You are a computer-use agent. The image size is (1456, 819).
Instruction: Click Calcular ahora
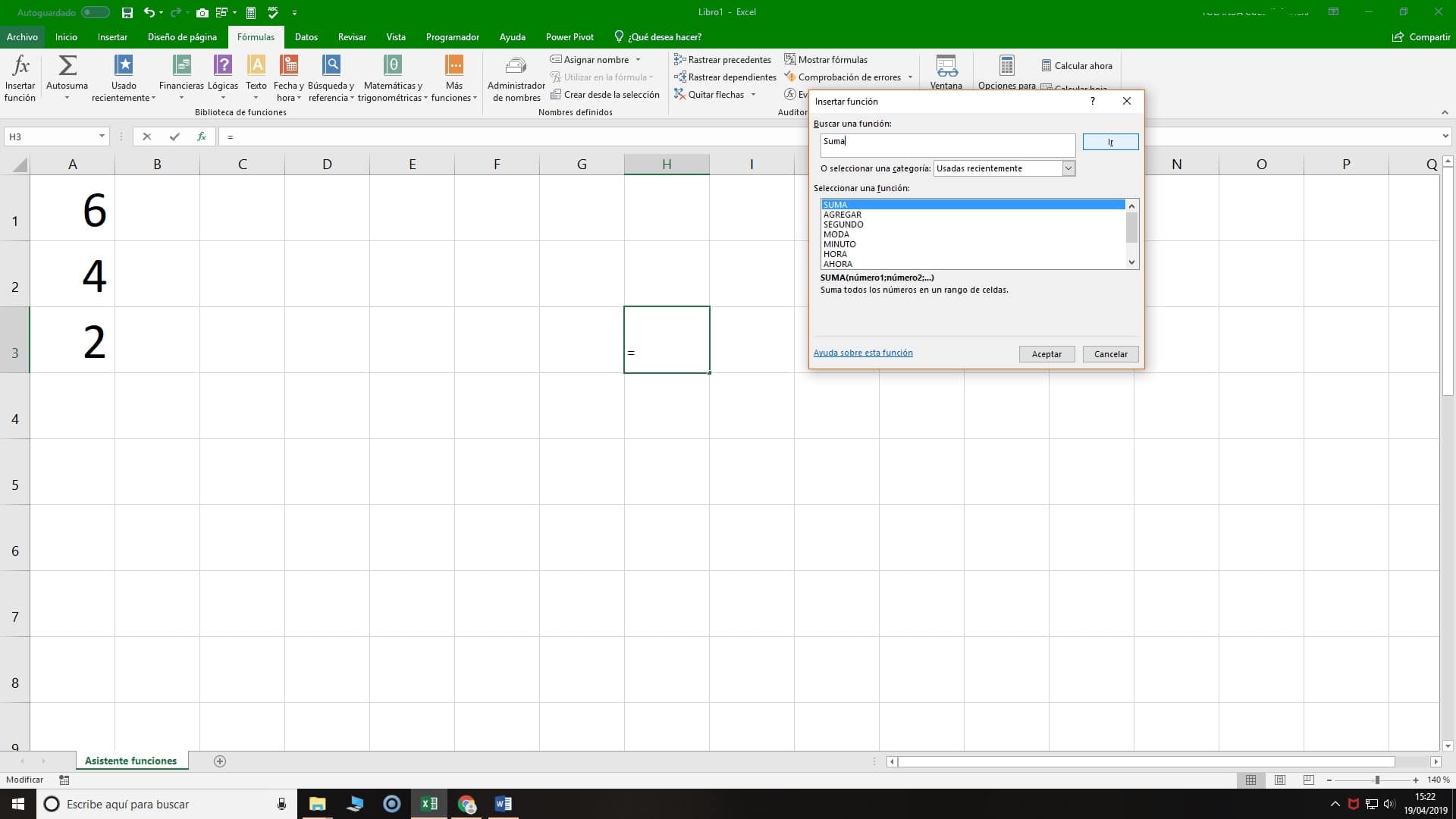tap(1077, 66)
